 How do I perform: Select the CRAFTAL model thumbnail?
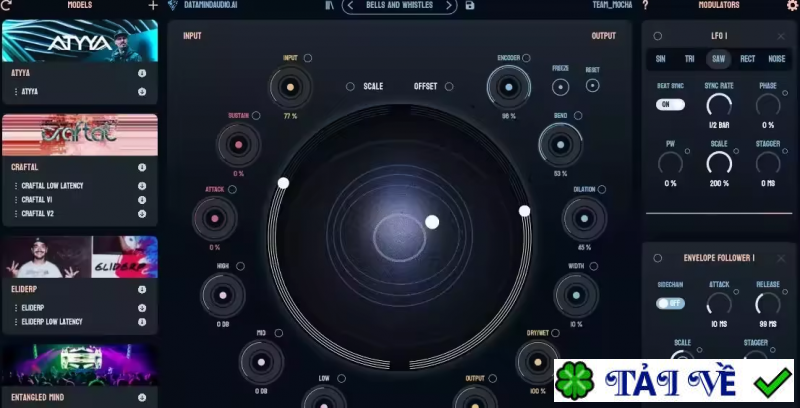(x=80, y=135)
